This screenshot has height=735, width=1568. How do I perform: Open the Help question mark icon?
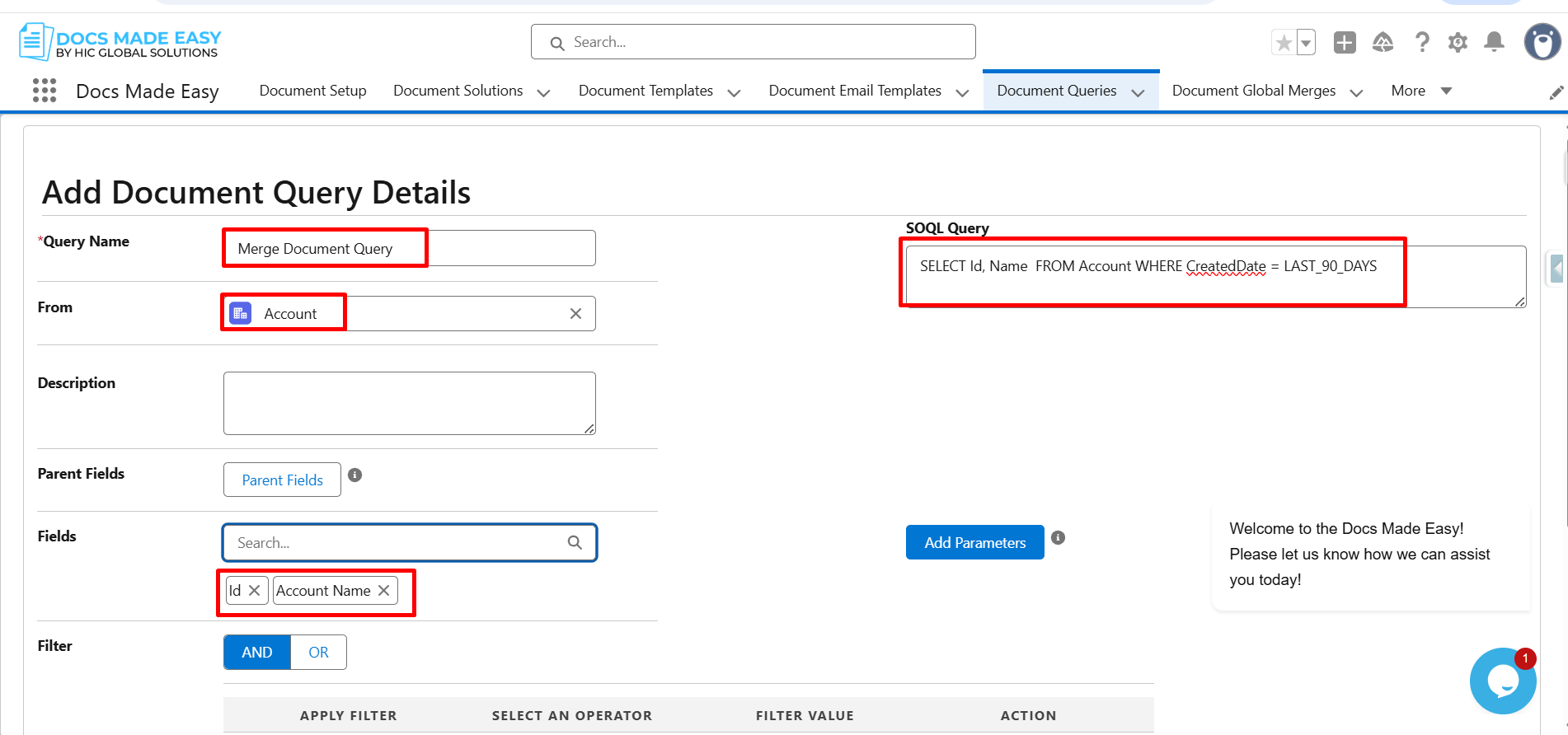[1421, 42]
